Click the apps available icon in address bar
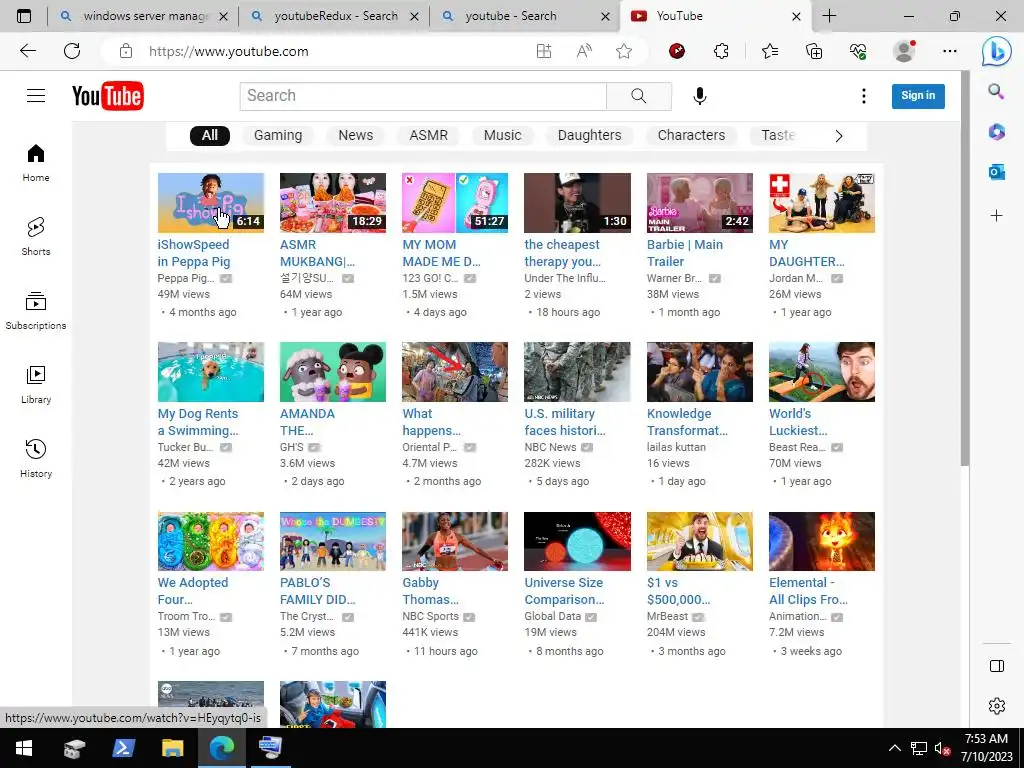Image resolution: width=1024 pixels, height=768 pixels. pyautogui.click(x=543, y=51)
